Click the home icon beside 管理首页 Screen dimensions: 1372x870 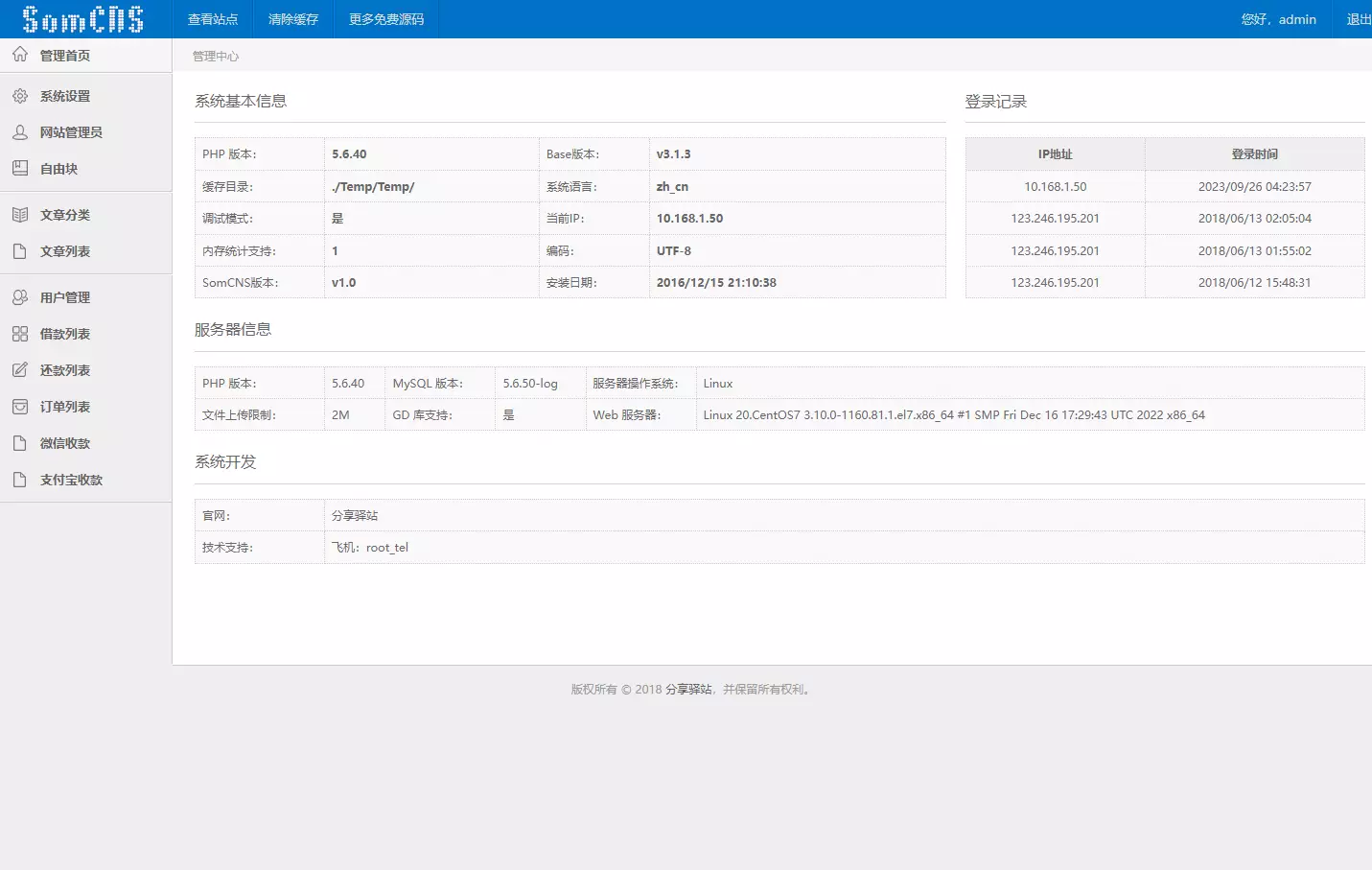[x=20, y=55]
